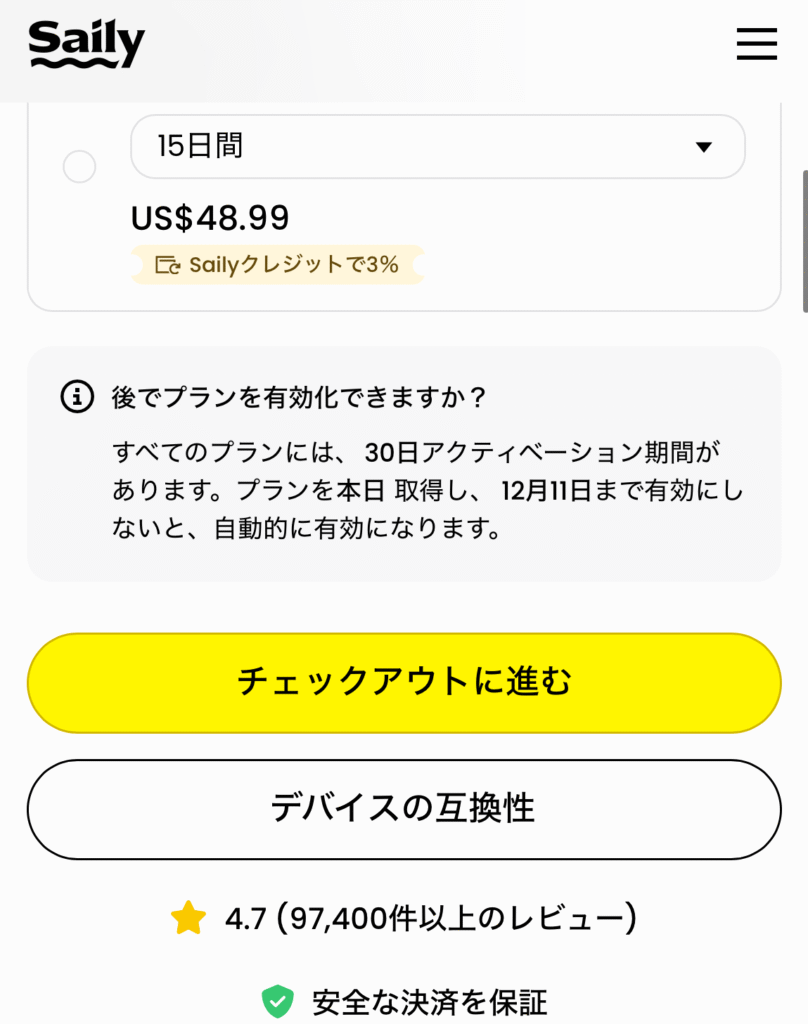Click the green shield checkmark icon
Screen dimensions: 808x1024
[277, 1001]
